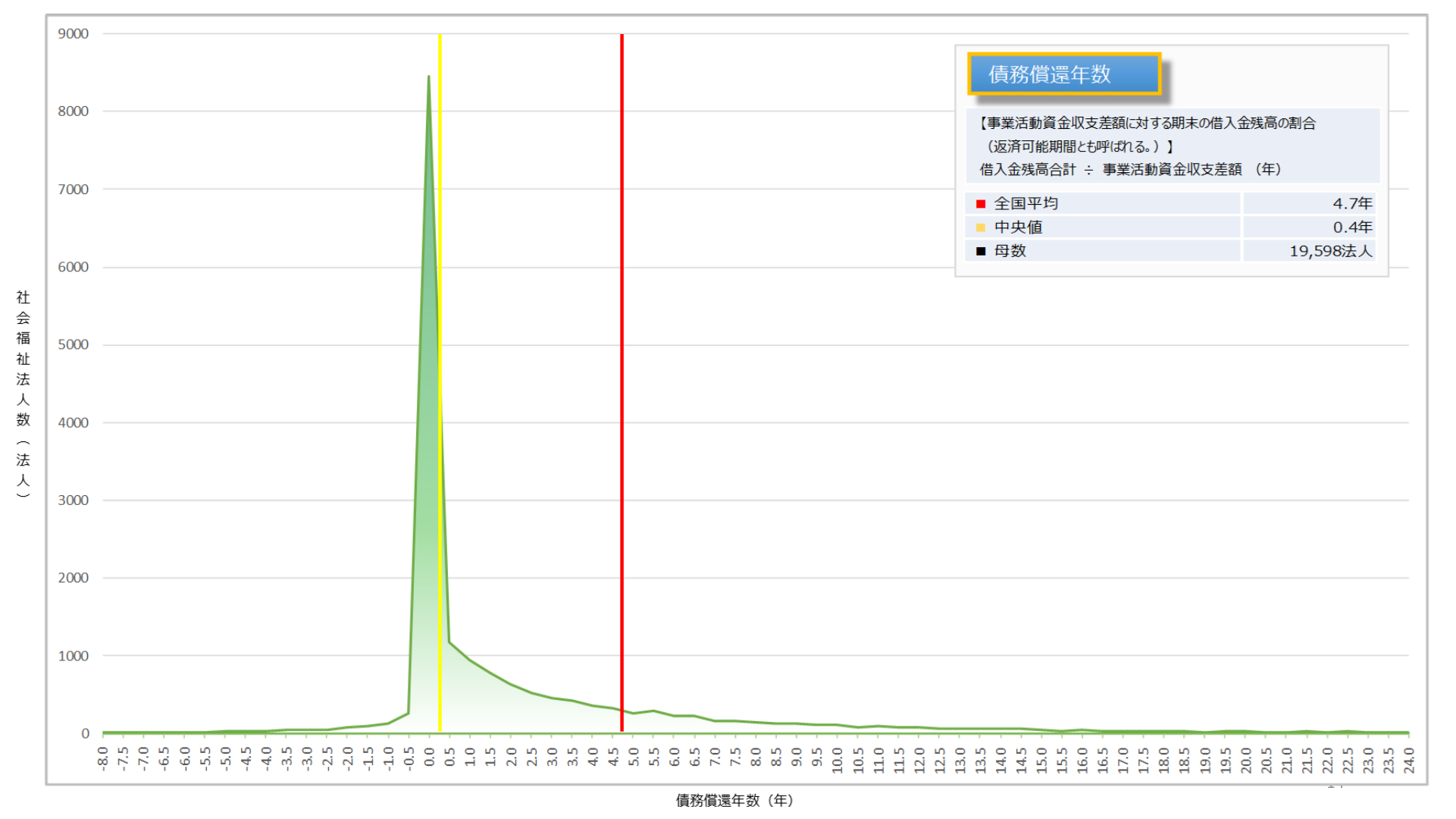Click the green peak of the distribution

tap(428, 79)
